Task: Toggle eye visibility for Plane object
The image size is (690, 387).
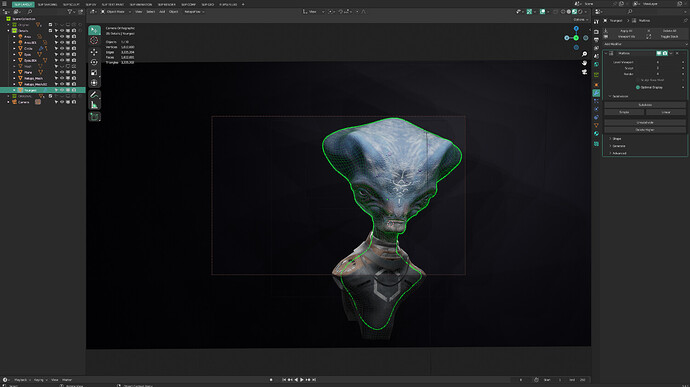Action: pos(62,72)
